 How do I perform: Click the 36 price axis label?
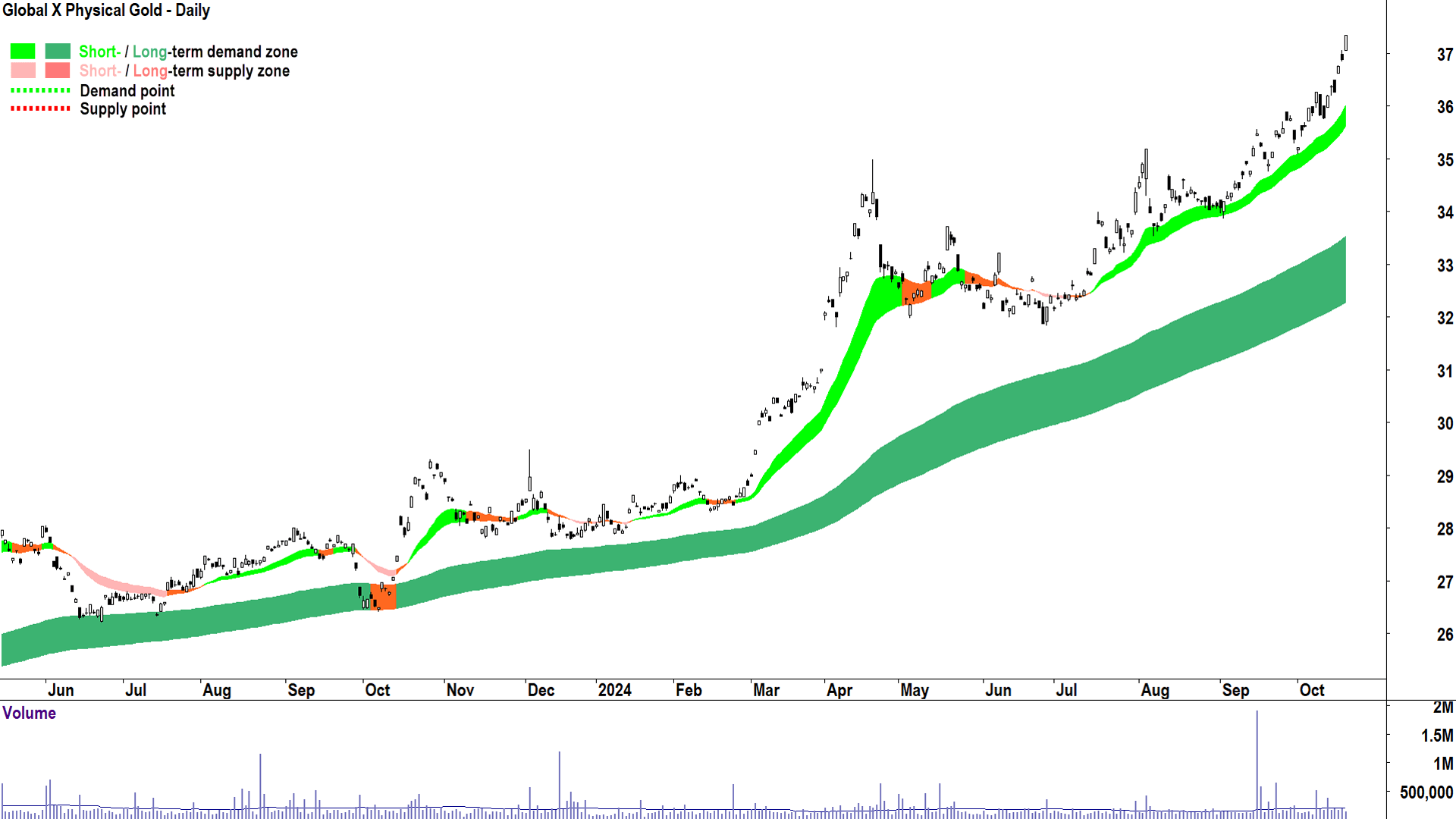[x=1445, y=107]
